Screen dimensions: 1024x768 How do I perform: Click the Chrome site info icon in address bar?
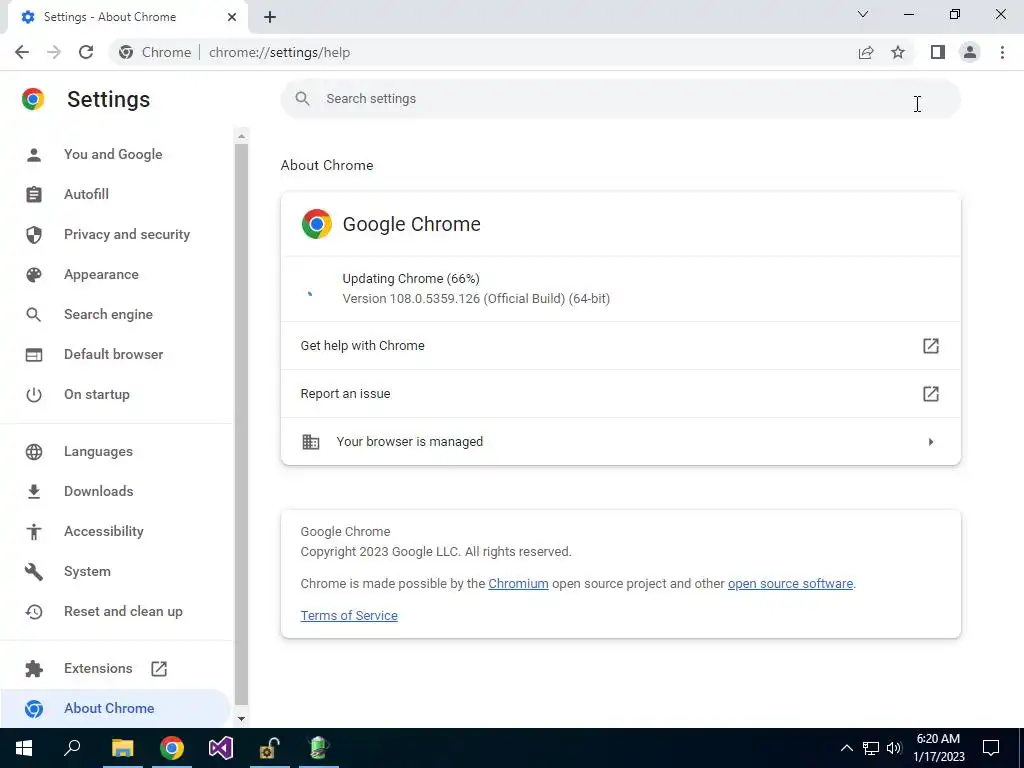tap(126, 52)
